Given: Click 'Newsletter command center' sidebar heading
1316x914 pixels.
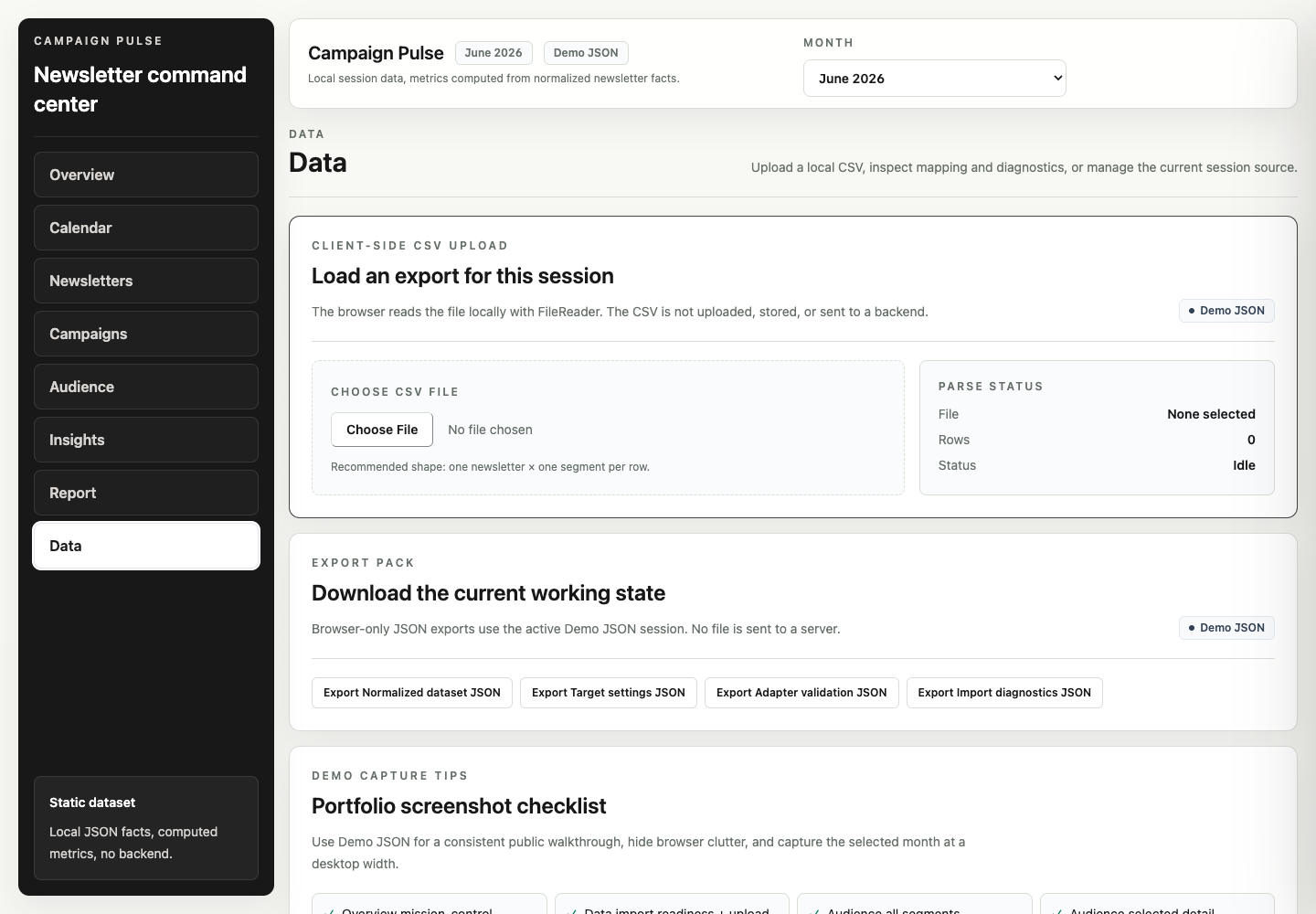Looking at the screenshot, I should point(140,90).
